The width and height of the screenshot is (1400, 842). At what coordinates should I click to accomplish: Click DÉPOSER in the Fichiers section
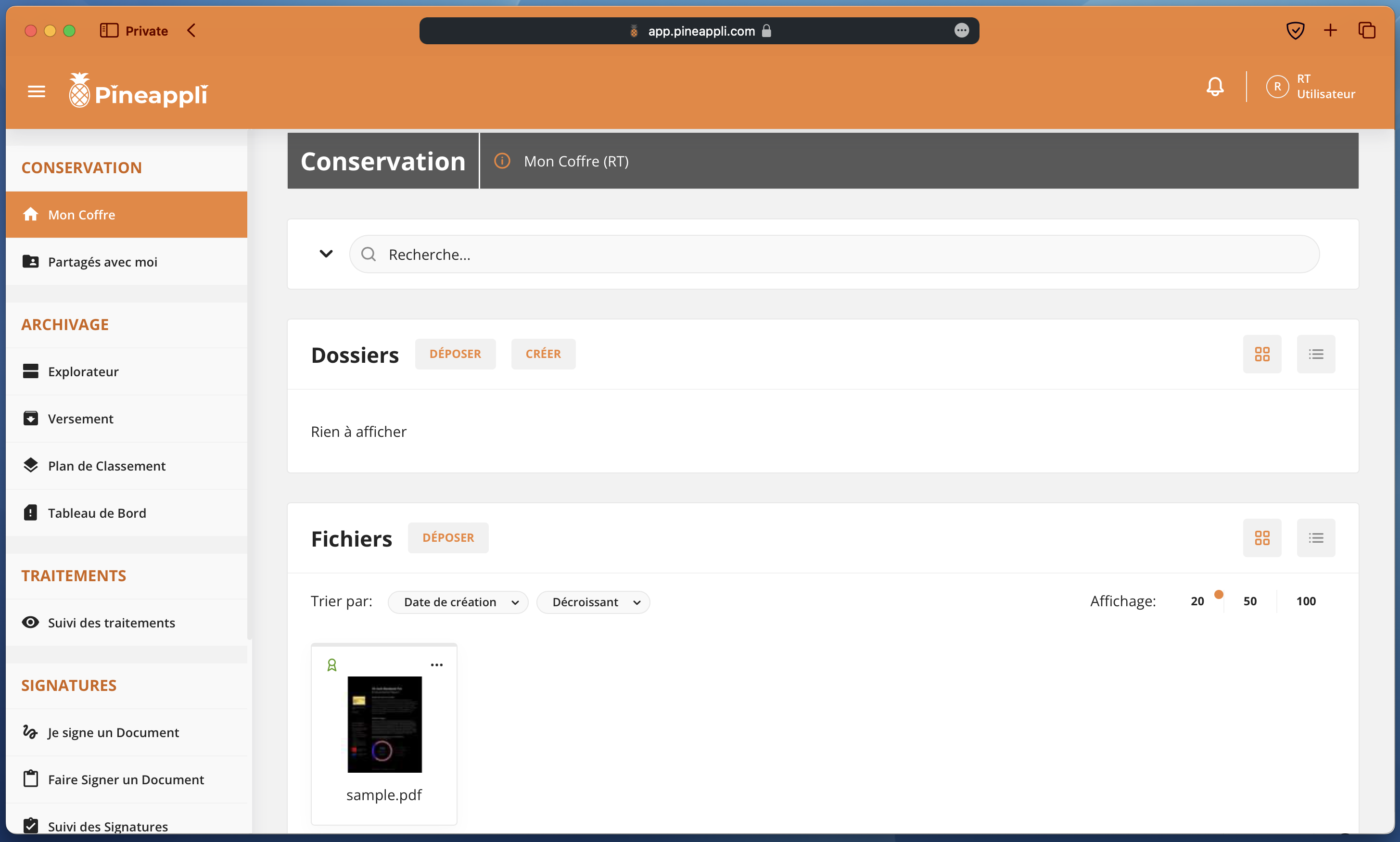pos(447,538)
